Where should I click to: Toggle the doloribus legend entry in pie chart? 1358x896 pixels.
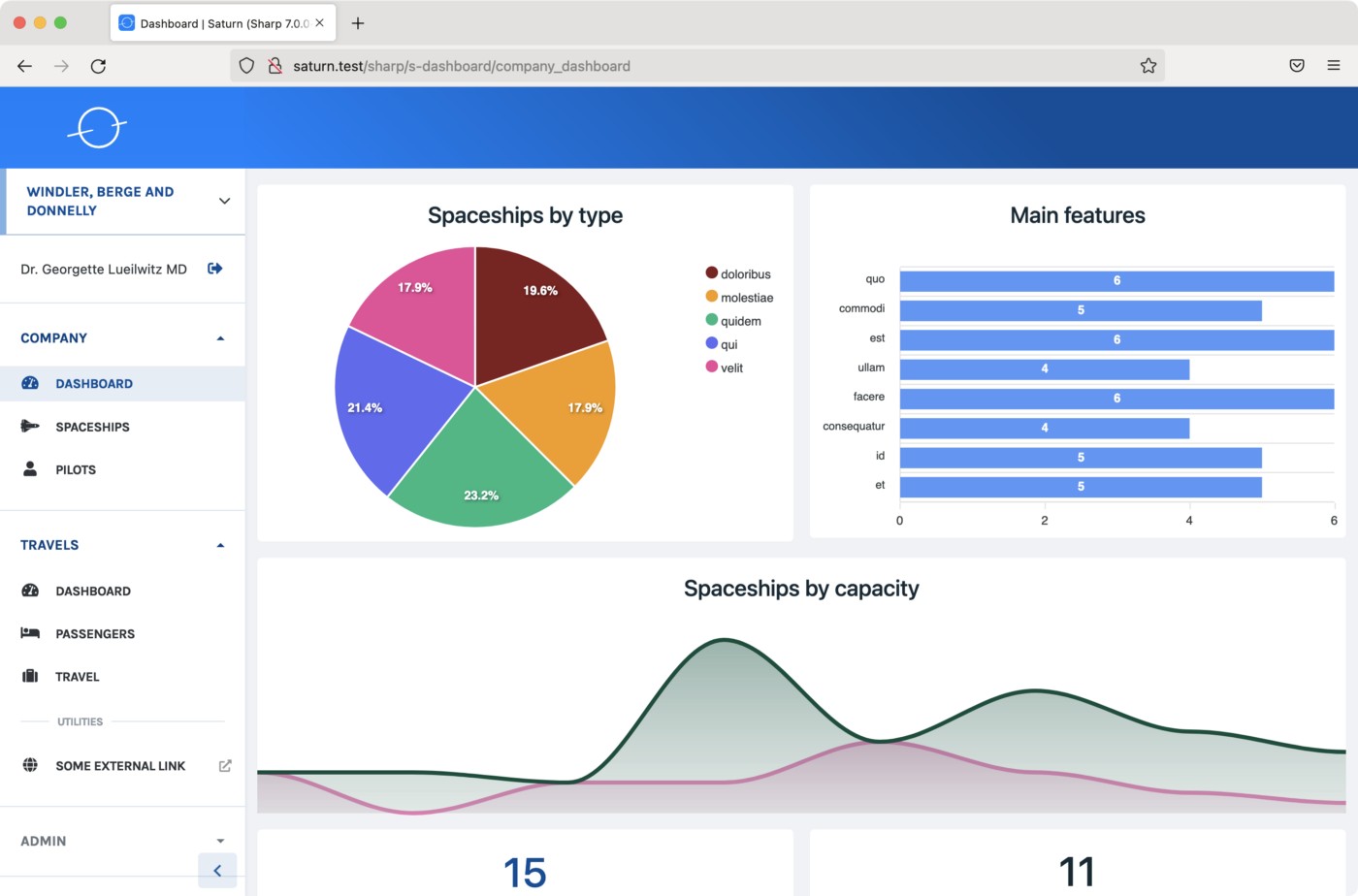pos(737,274)
